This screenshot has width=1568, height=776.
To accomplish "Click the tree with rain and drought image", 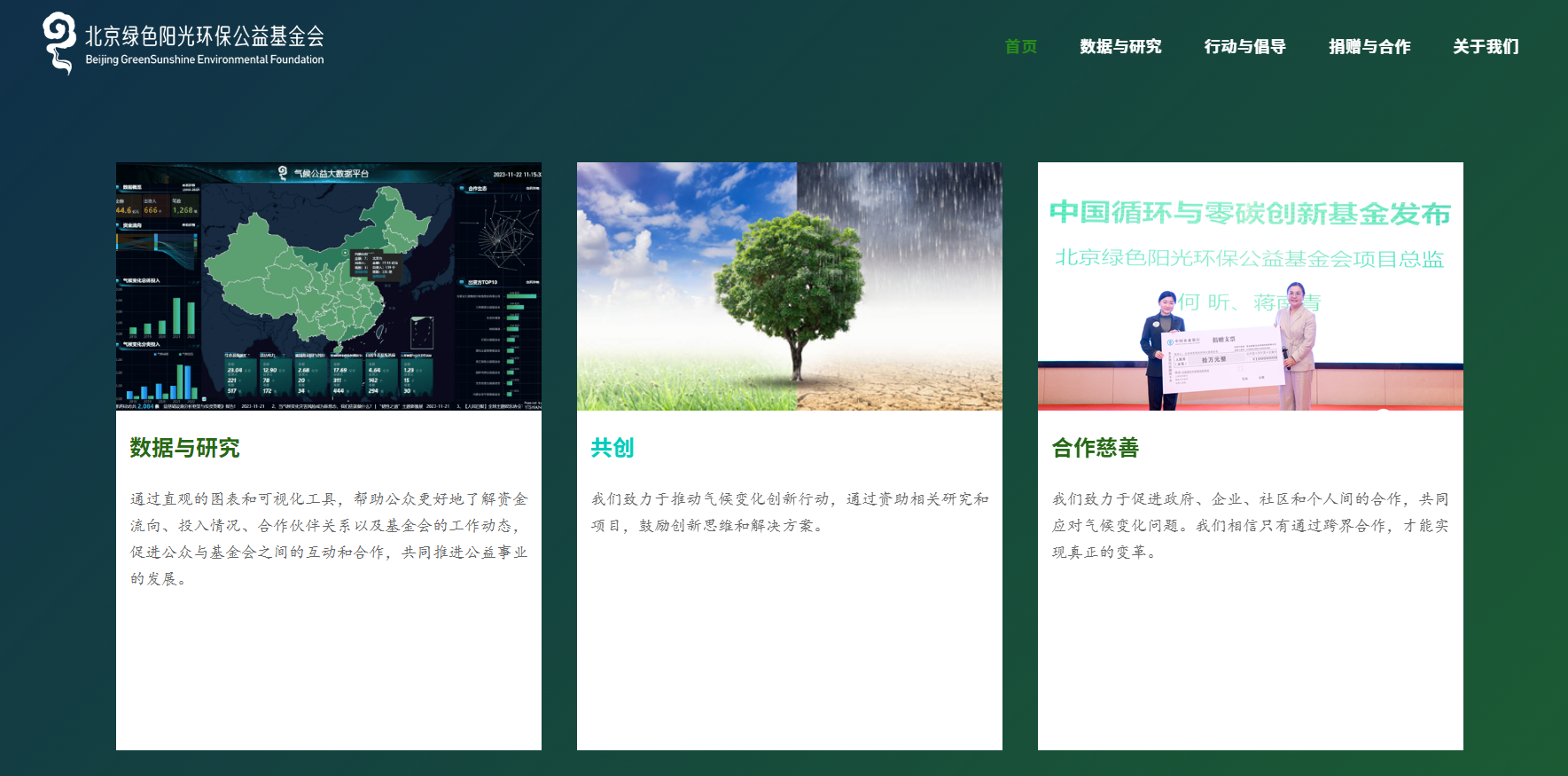I will (x=789, y=286).
